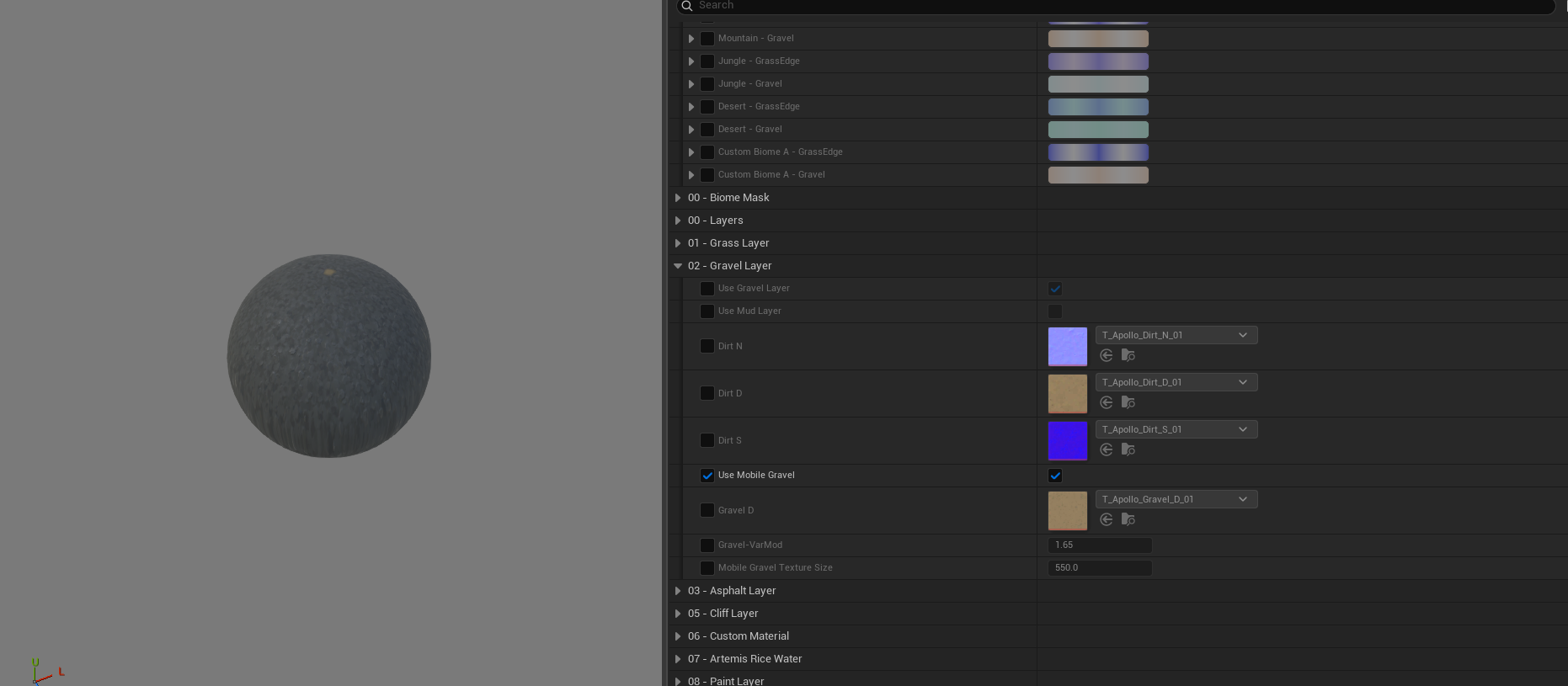This screenshot has height=686, width=1568.
Task: Collapse the 02 - Gravel Layer section
Action: tap(678, 266)
